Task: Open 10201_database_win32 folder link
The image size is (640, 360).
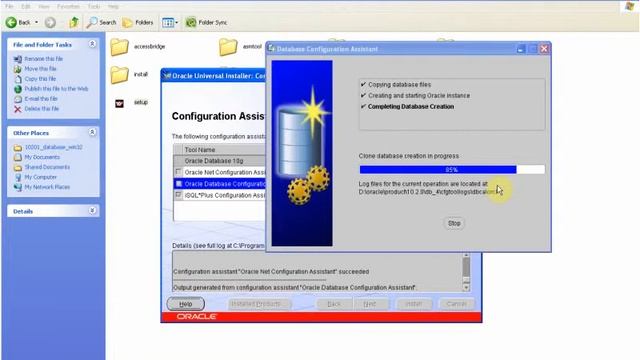Action: [x=53, y=147]
